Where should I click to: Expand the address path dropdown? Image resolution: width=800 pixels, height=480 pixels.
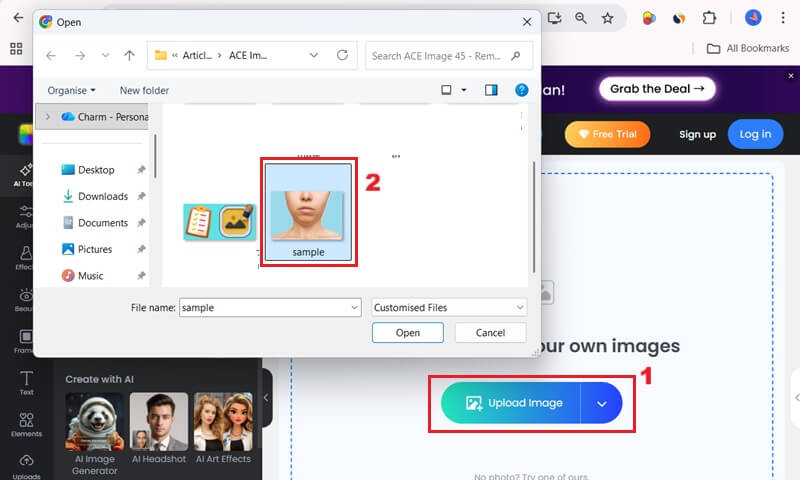click(314, 55)
